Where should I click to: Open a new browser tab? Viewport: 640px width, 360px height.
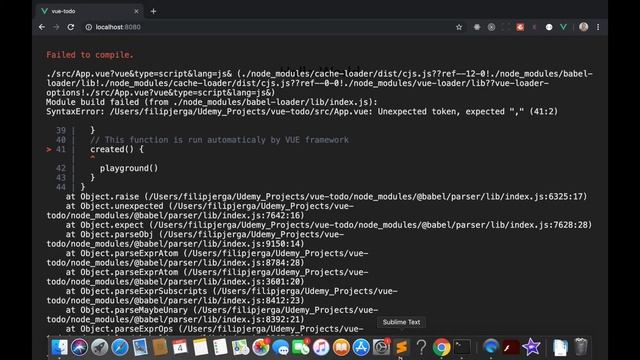point(153,11)
